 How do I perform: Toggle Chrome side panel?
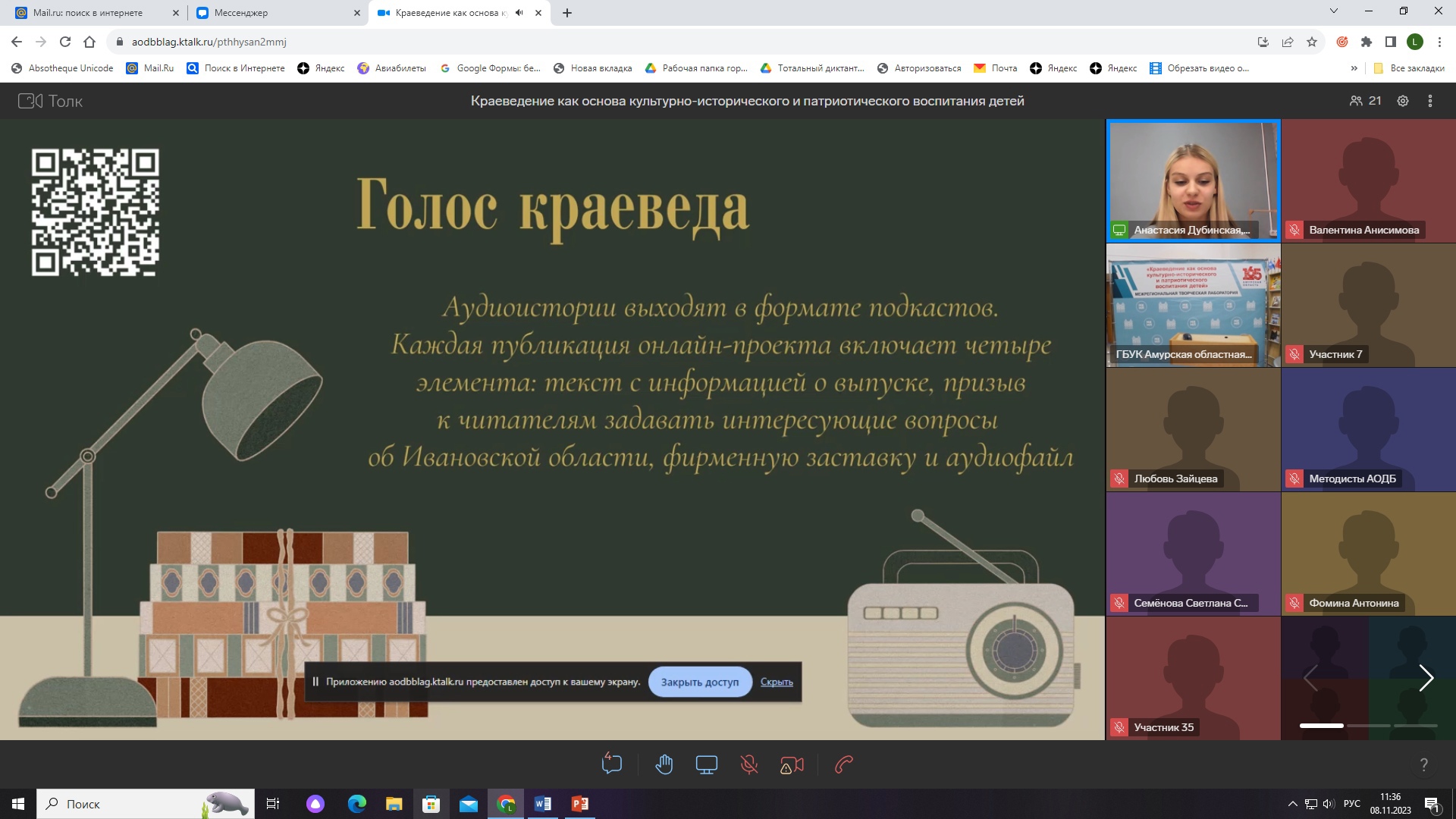coord(1391,42)
